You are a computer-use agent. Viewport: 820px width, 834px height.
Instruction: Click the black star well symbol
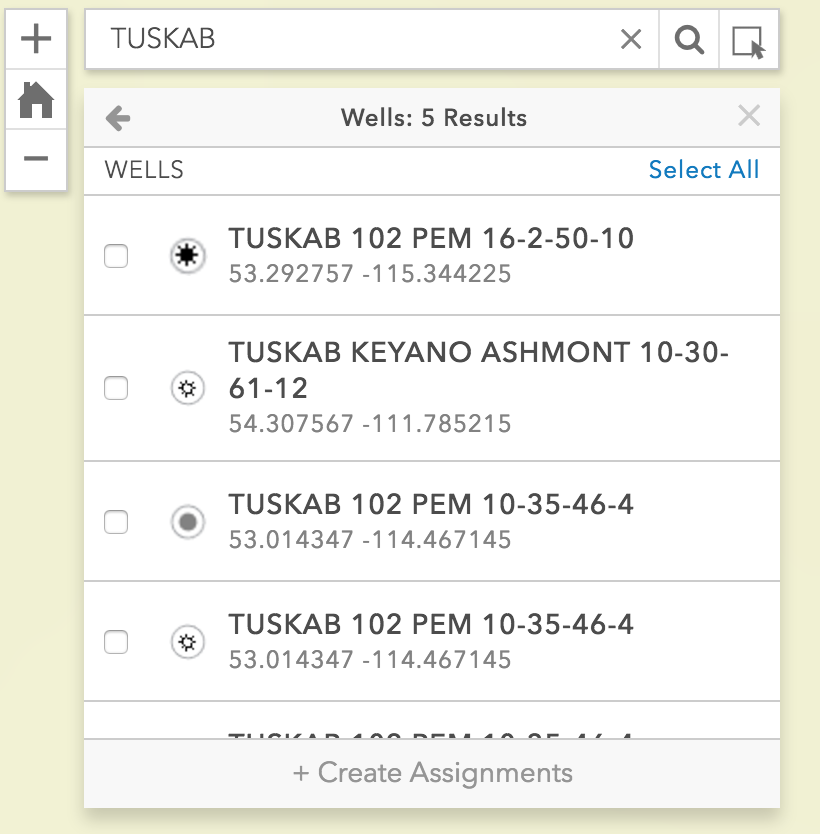click(x=186, y=256)
